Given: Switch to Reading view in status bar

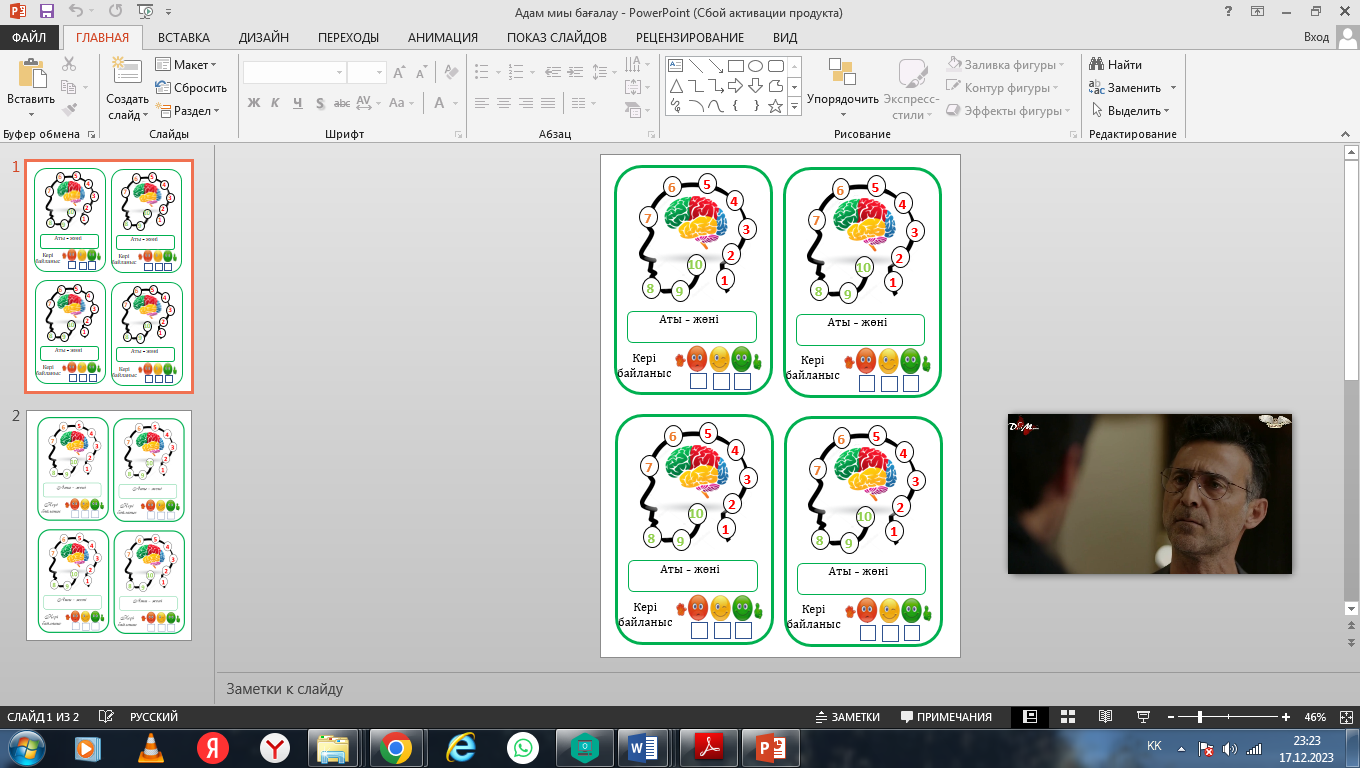Looking at the screenshot, I should point(1105,717).
